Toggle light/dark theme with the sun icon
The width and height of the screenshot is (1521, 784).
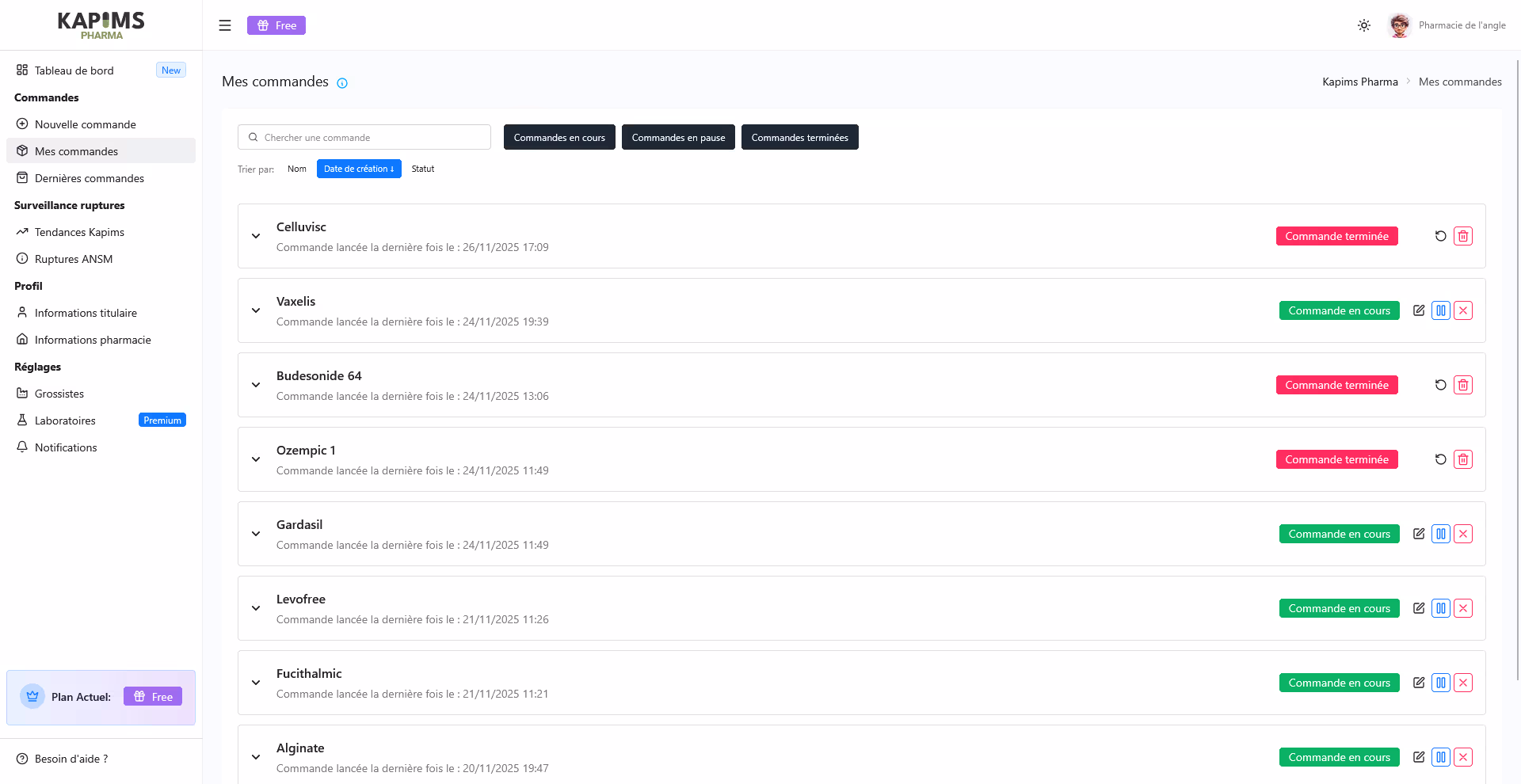coord(1364,25)
